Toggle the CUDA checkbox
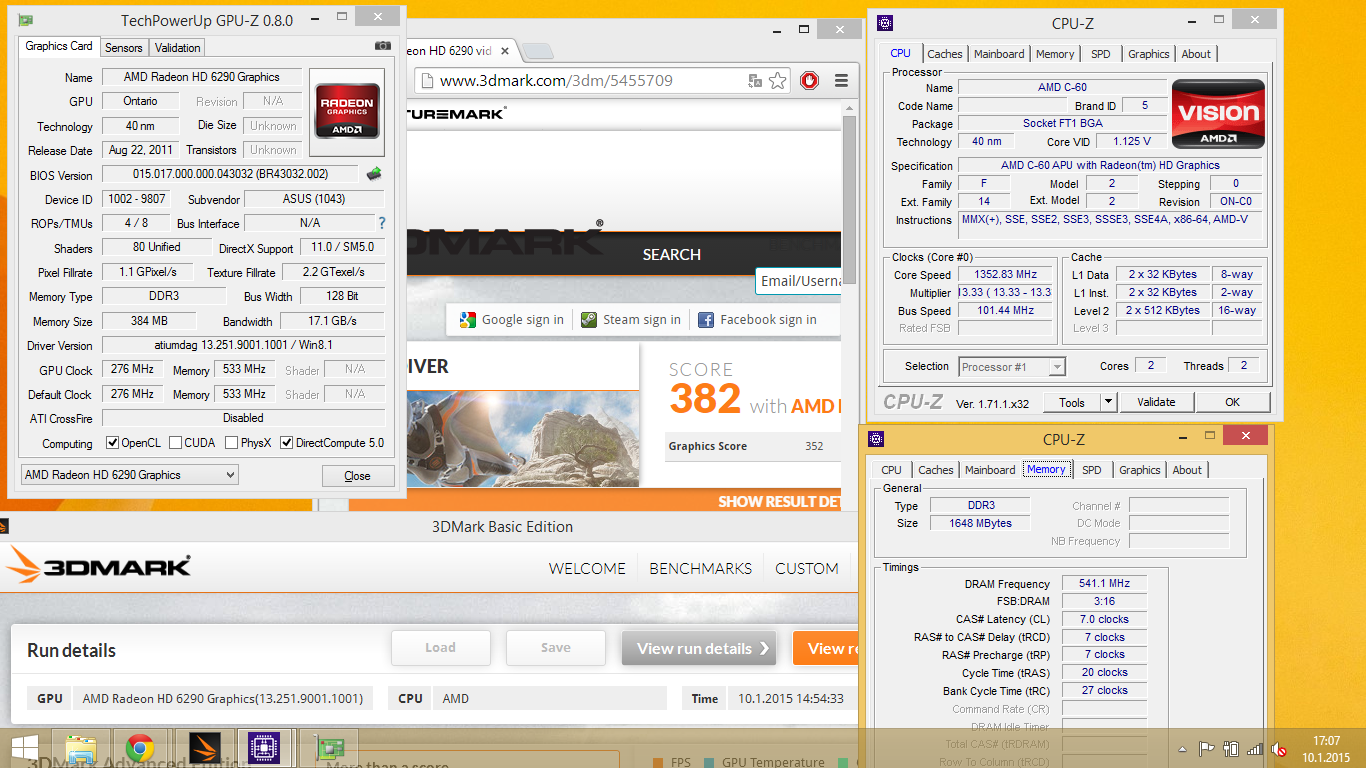 (x=176, y=443)
